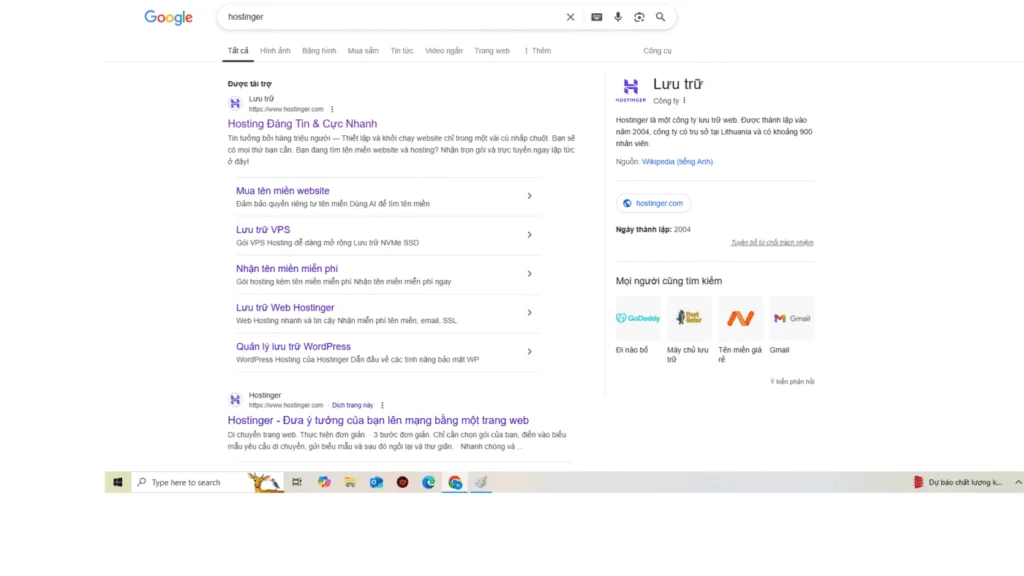Clear the search box with X icon
Screen dimensions: 1024x576
(570, 17)
